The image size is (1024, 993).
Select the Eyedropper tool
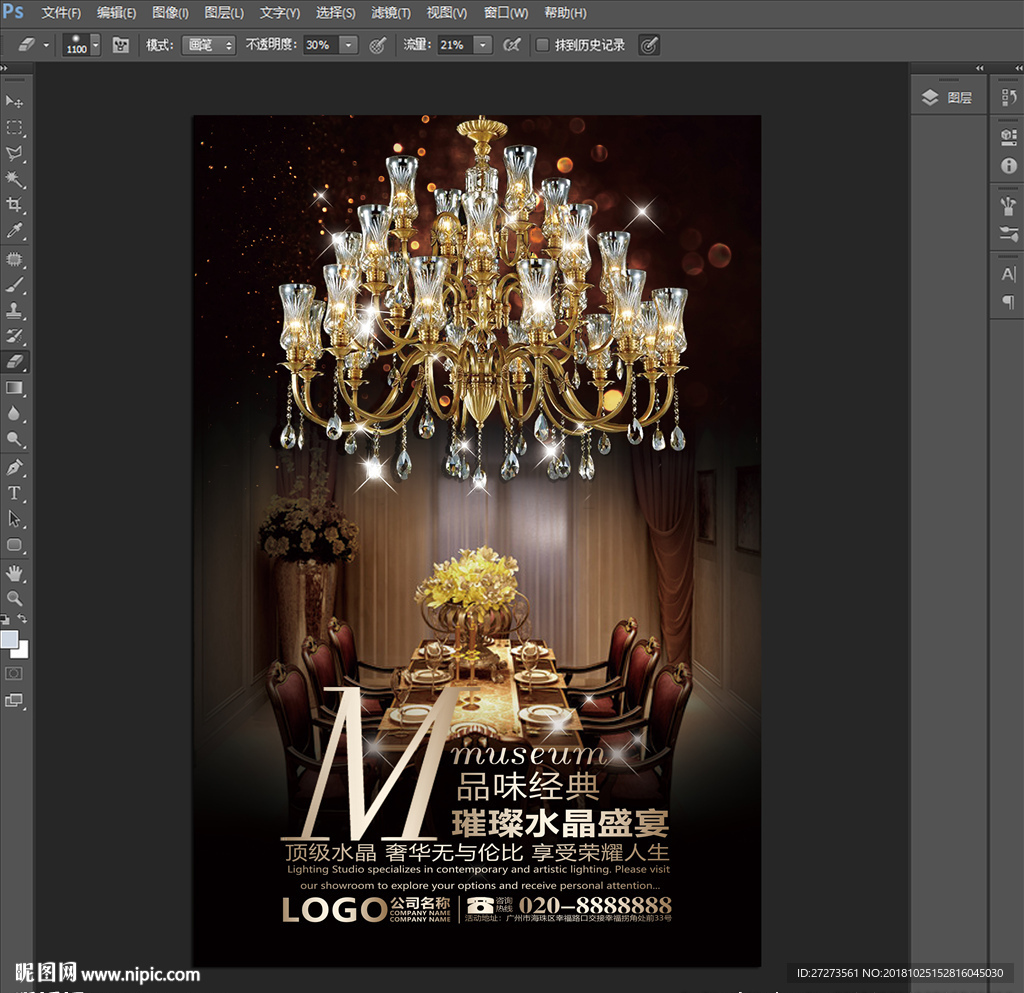pos(14,230)
